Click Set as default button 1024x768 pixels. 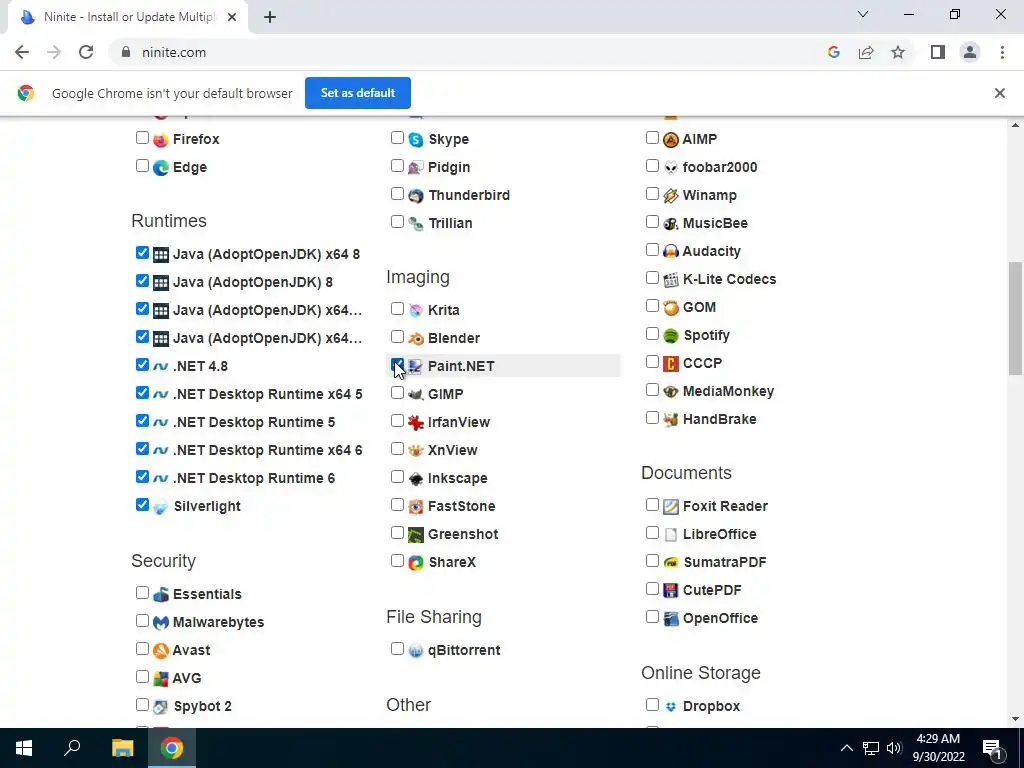(358, 93)
